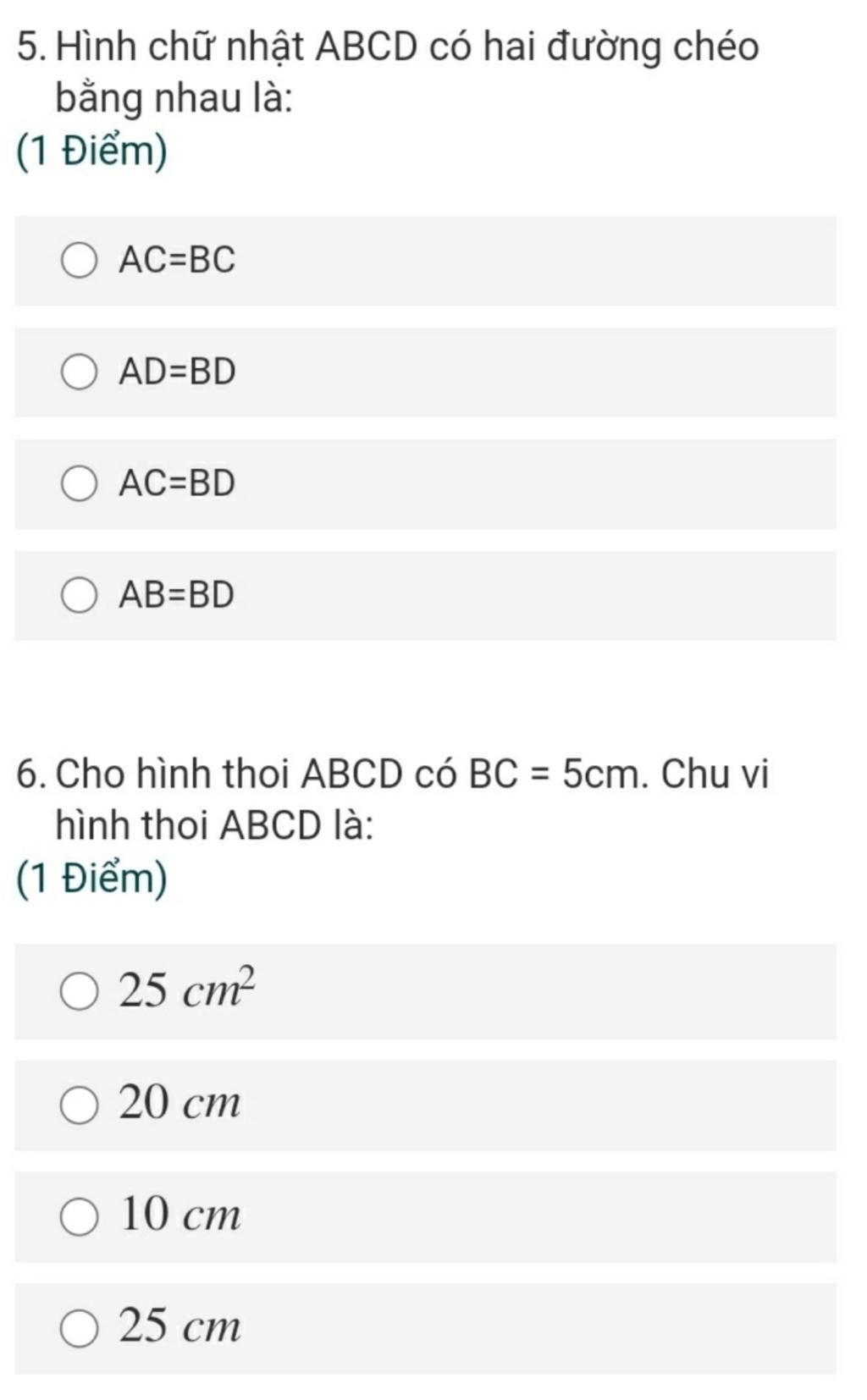Choose the 20 cm radio option
The width and height of the screenshot is (867, 1400).
point(79,1105)
